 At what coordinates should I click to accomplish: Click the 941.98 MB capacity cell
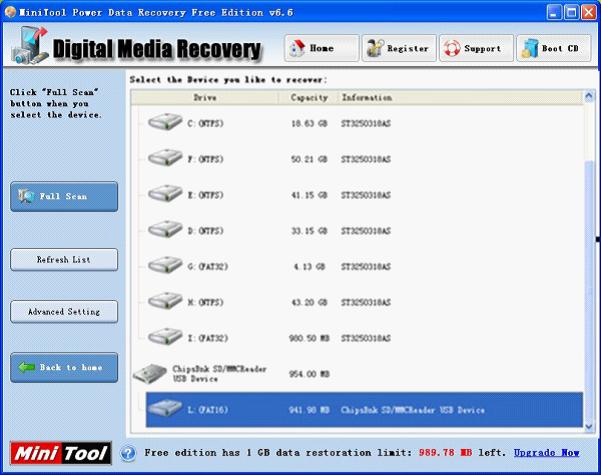[x=309, y=410]
